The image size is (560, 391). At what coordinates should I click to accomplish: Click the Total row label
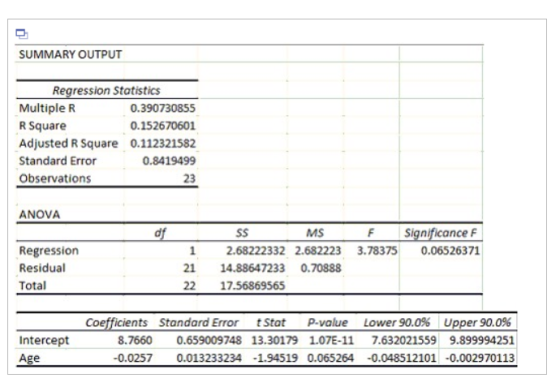click(32, 285)
